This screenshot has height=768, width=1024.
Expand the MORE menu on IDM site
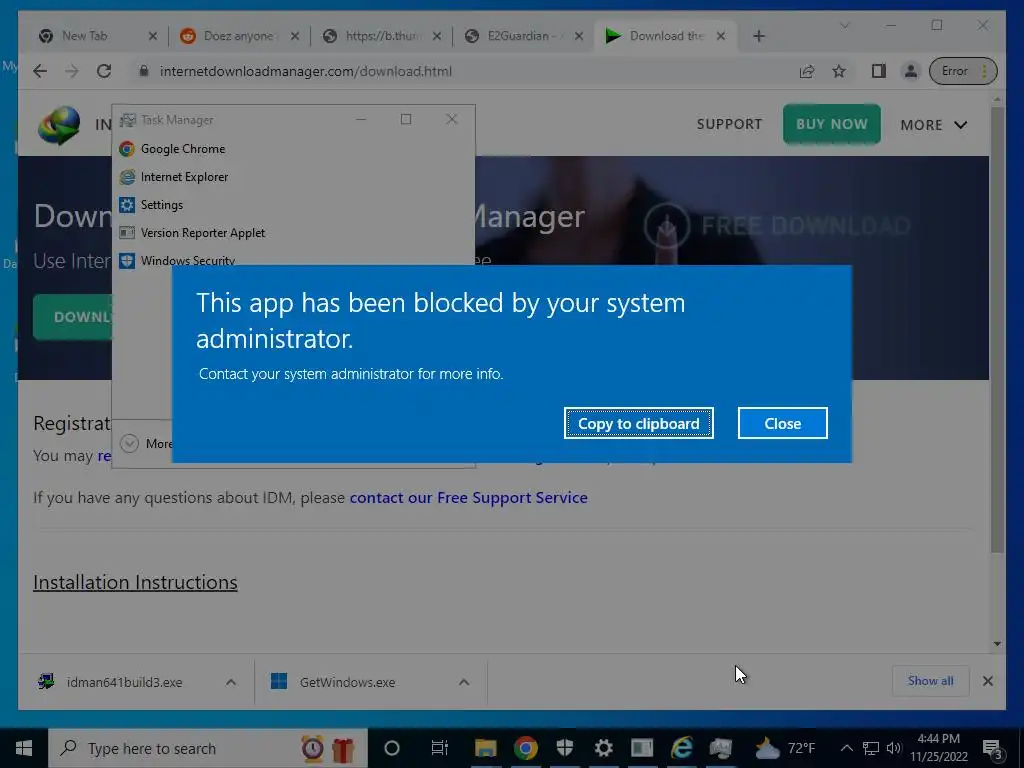pyautogui.click(x=933, y=125)
